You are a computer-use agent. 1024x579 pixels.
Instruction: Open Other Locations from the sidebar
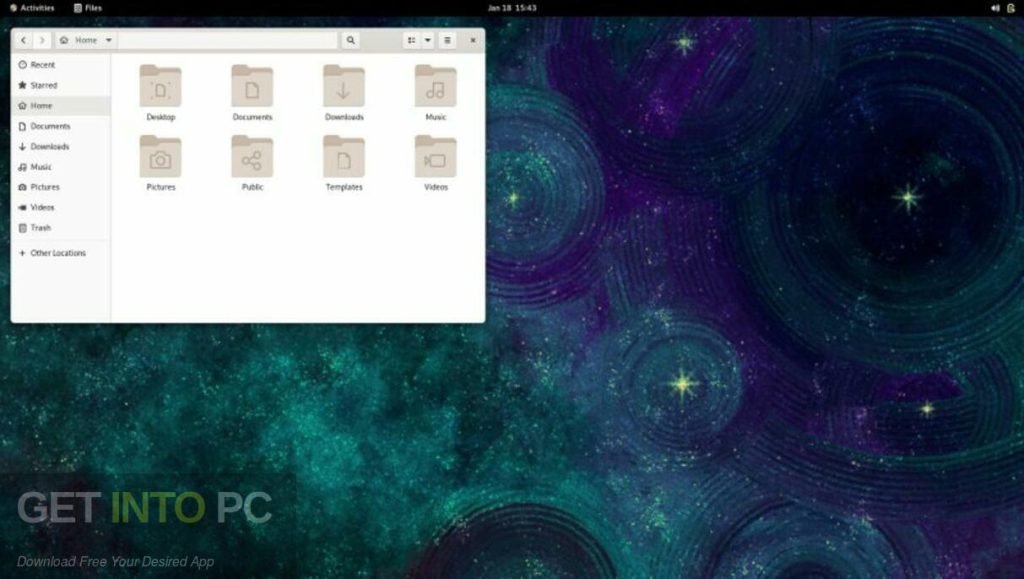tap(55, 253)
